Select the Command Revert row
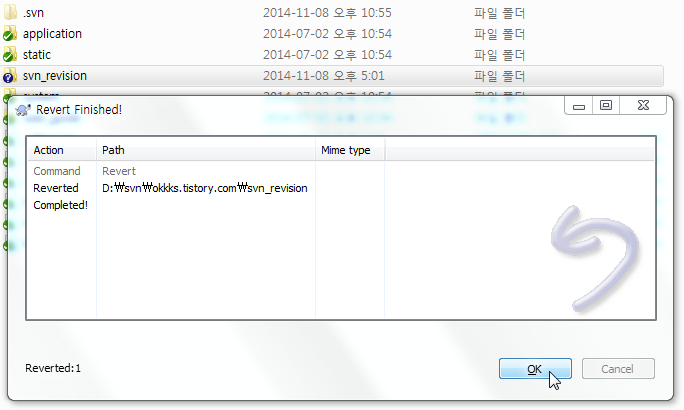Screen dimensions: 684x410 coord(341,171)
